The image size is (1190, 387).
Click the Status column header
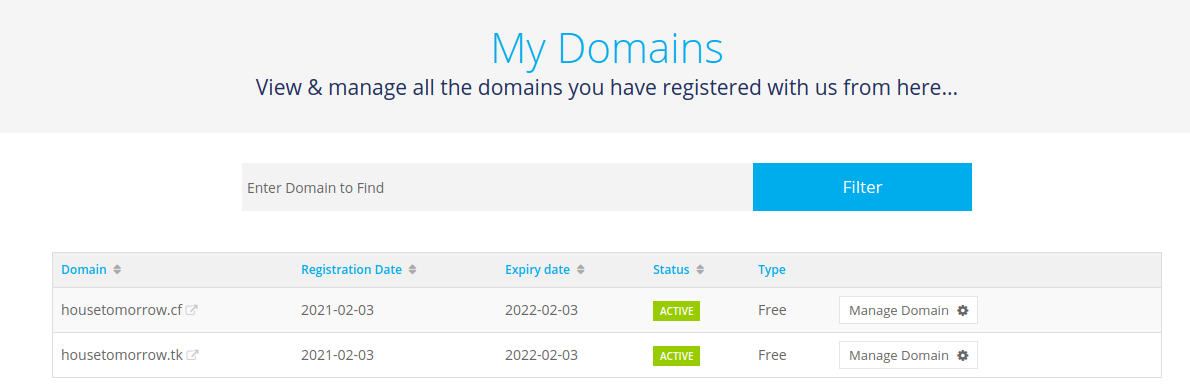click(x=671, y=269)
